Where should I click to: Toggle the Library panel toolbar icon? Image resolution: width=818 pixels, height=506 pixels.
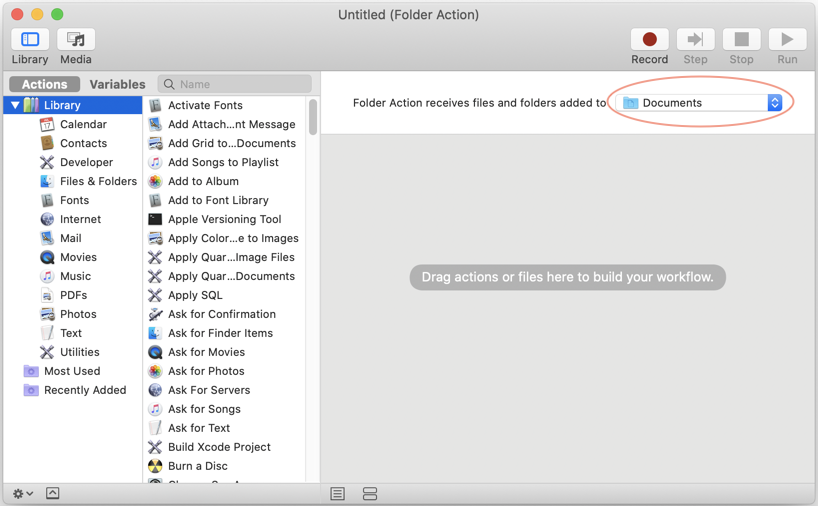30,40
